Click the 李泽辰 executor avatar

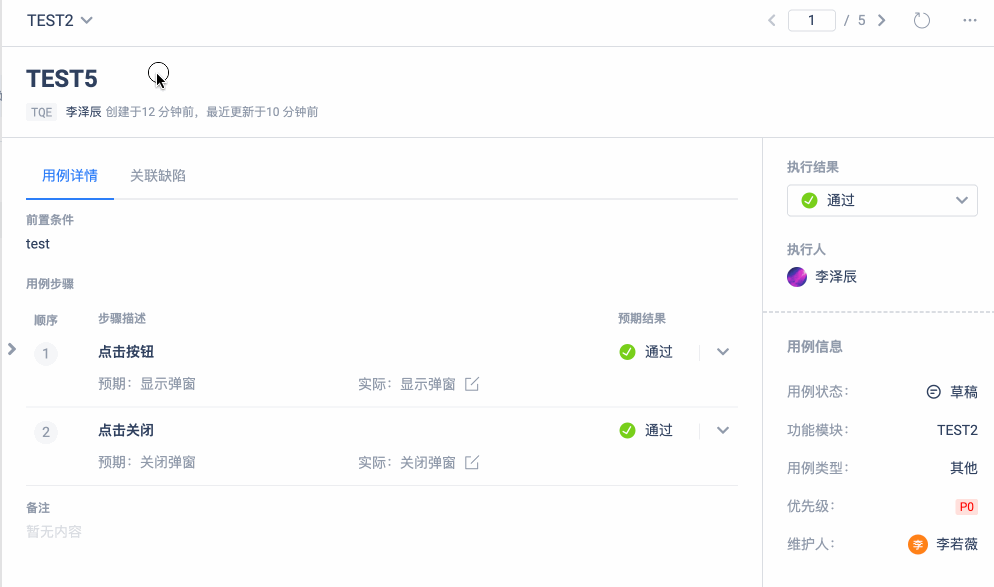797,277
